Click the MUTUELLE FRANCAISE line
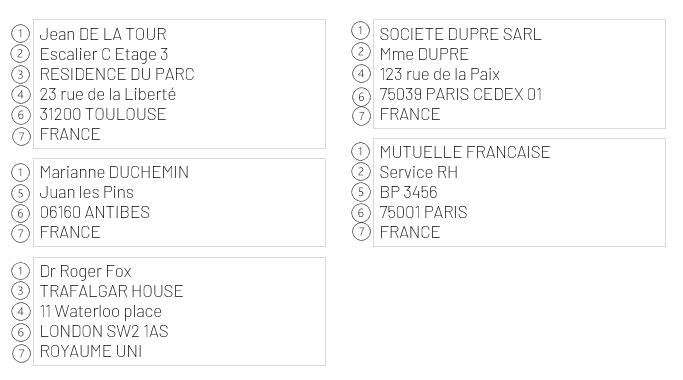 coord(465,152)
